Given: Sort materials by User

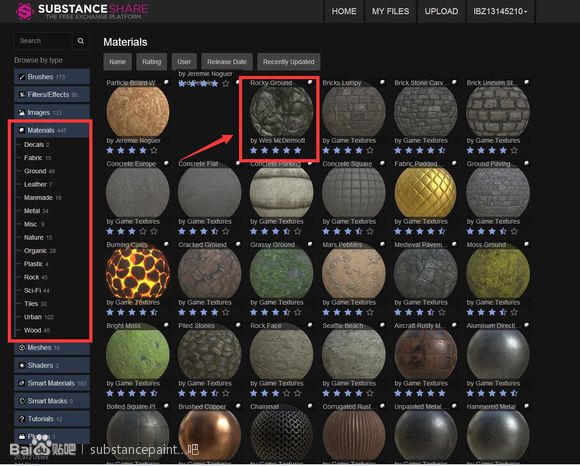Looking at the screenshot, I should click(x=184, y=62).
